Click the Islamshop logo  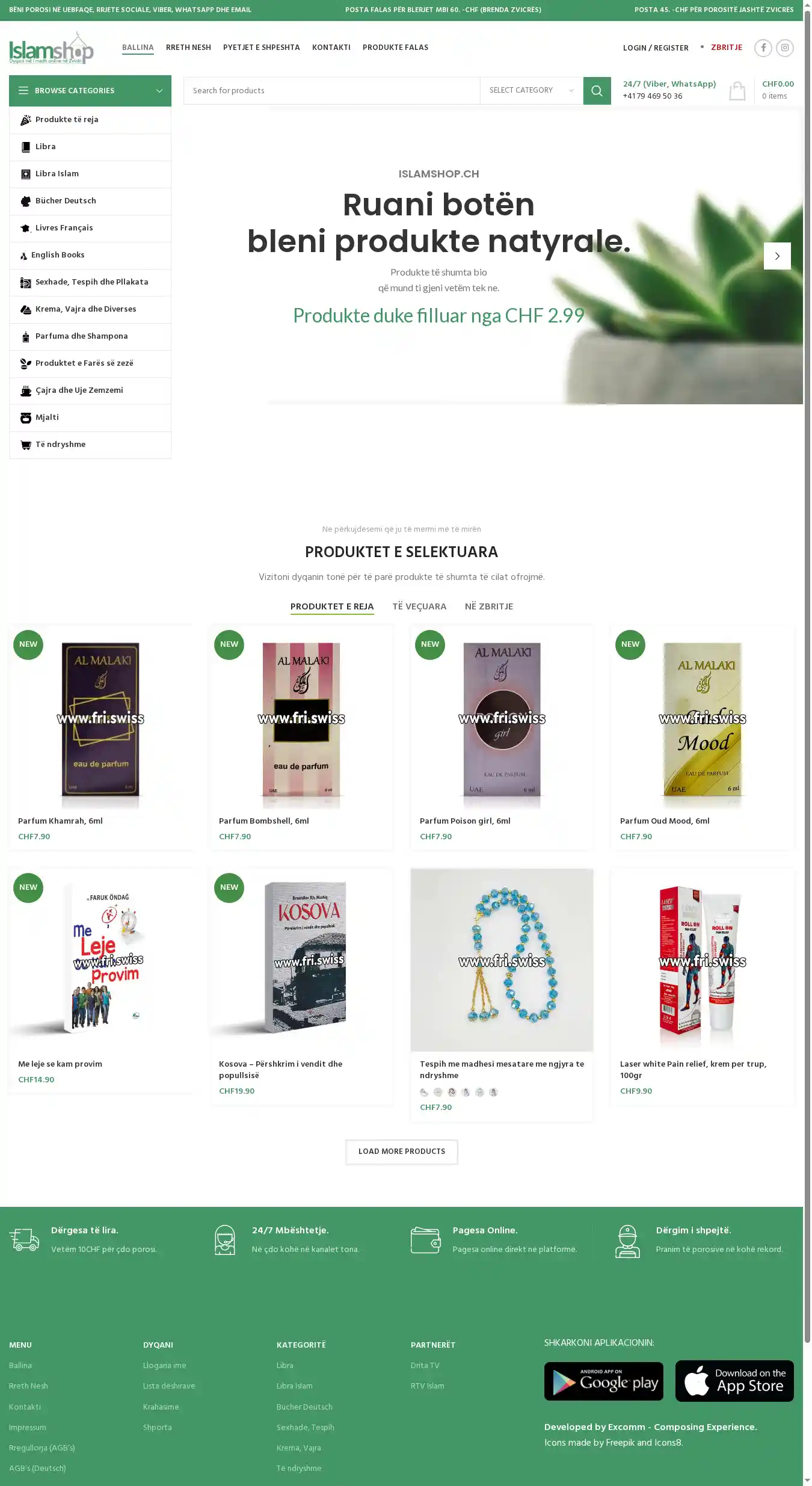point(52,48)
